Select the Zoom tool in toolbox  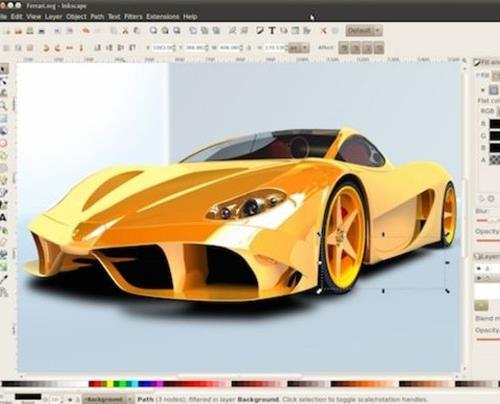4,106
